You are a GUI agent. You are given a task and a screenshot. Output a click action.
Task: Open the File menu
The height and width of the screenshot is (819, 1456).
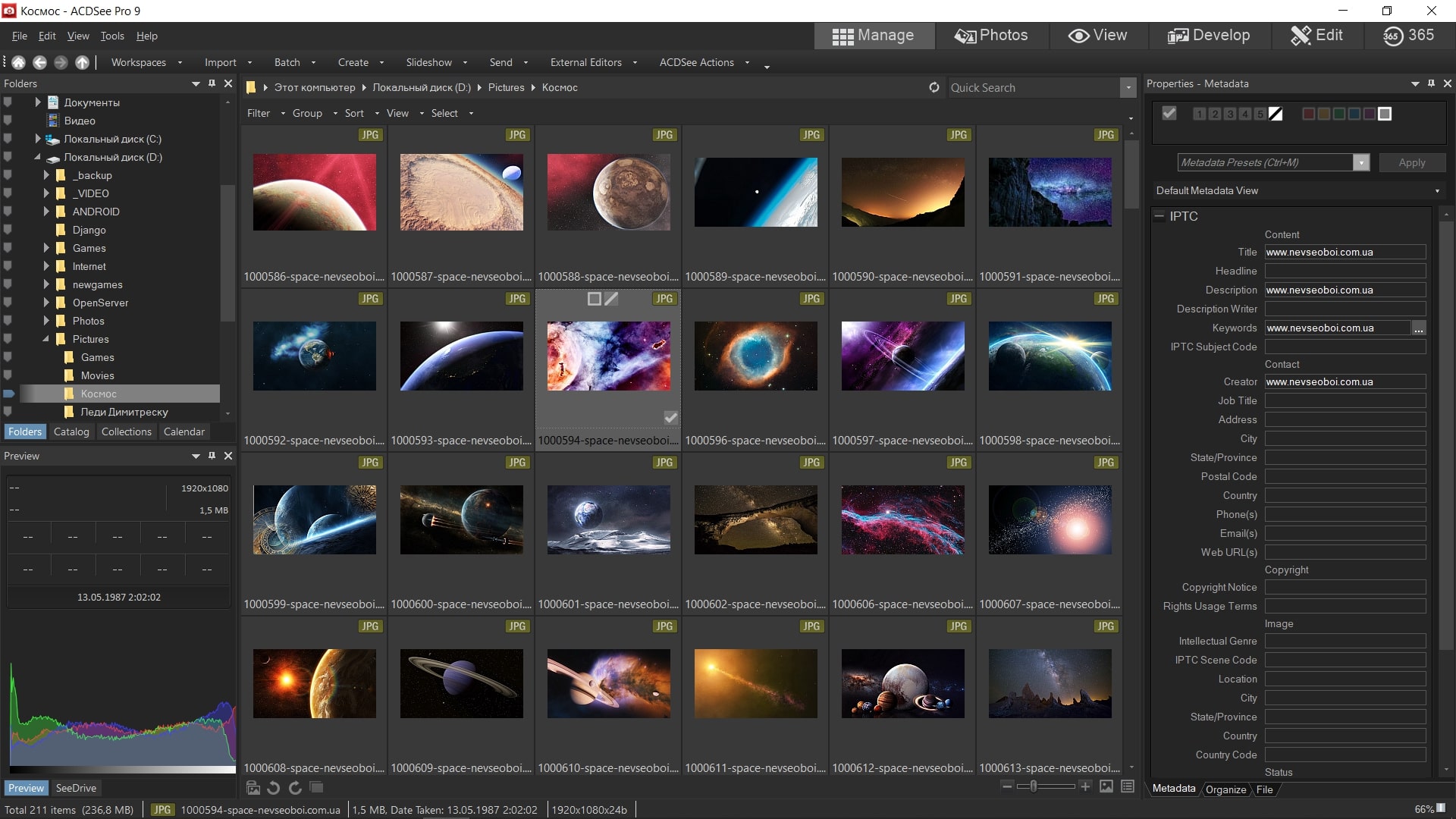[x=20, y=36]
